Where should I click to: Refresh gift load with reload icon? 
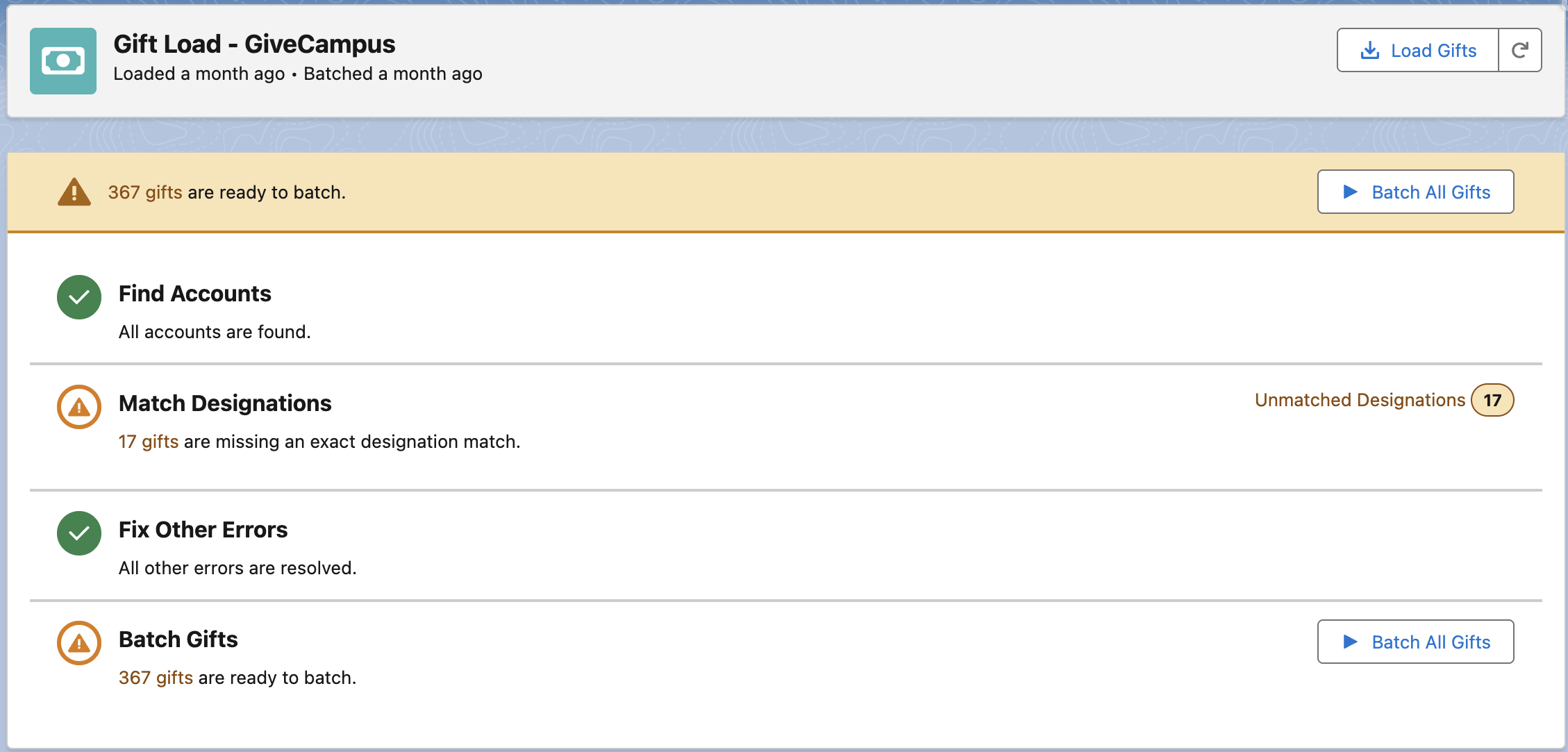[1520, 50]
